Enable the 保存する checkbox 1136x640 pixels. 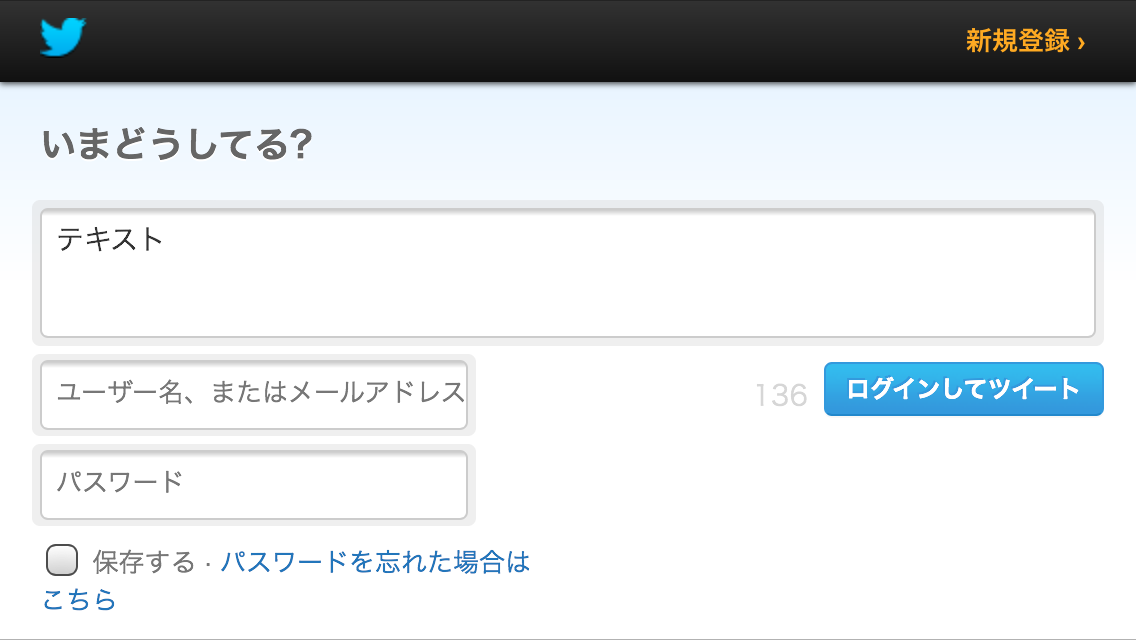62,560
